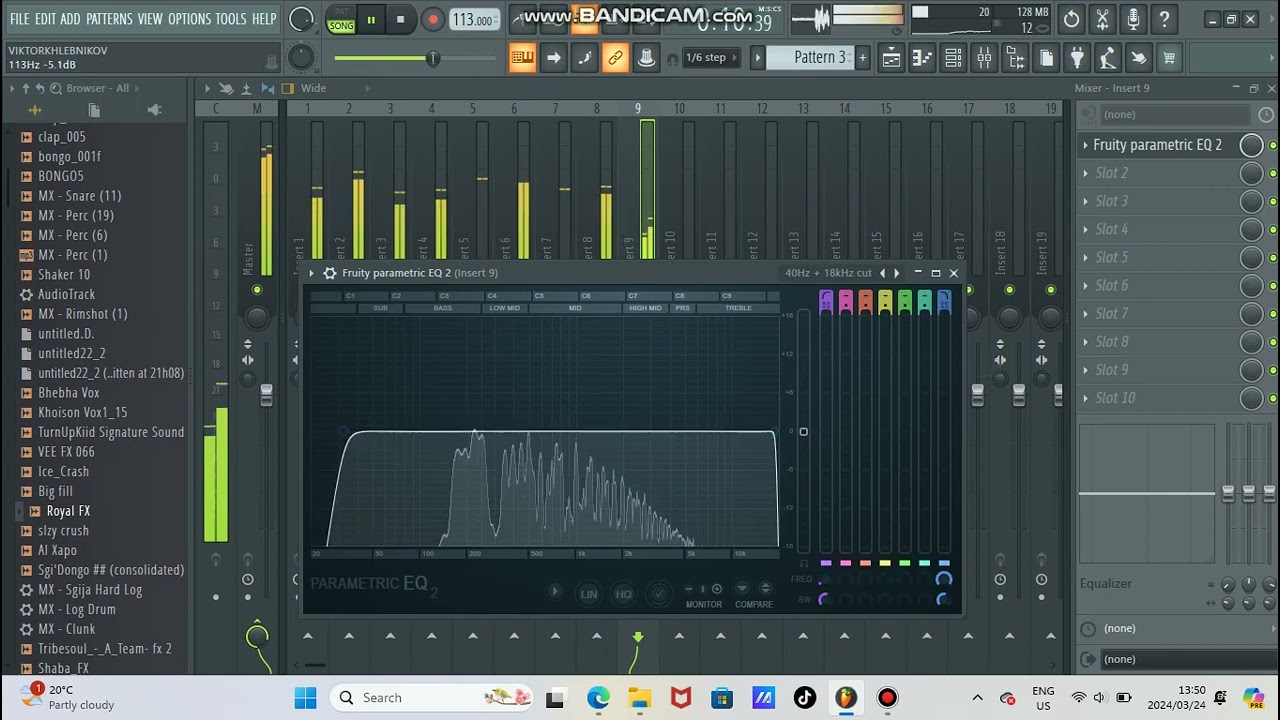Add a new pattern with plus button
The width and height of the screenshot is (1280, 720).
[862, 58]
